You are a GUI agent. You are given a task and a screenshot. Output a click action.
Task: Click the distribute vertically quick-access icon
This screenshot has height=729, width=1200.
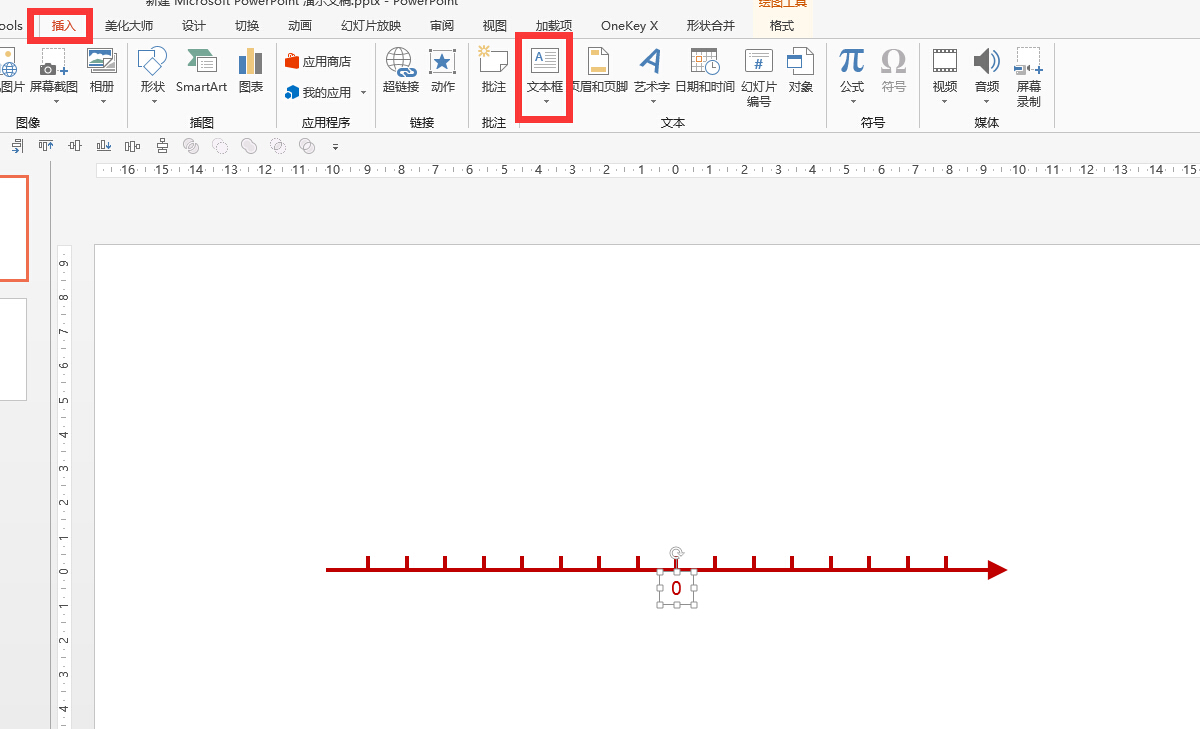[162, 146]
